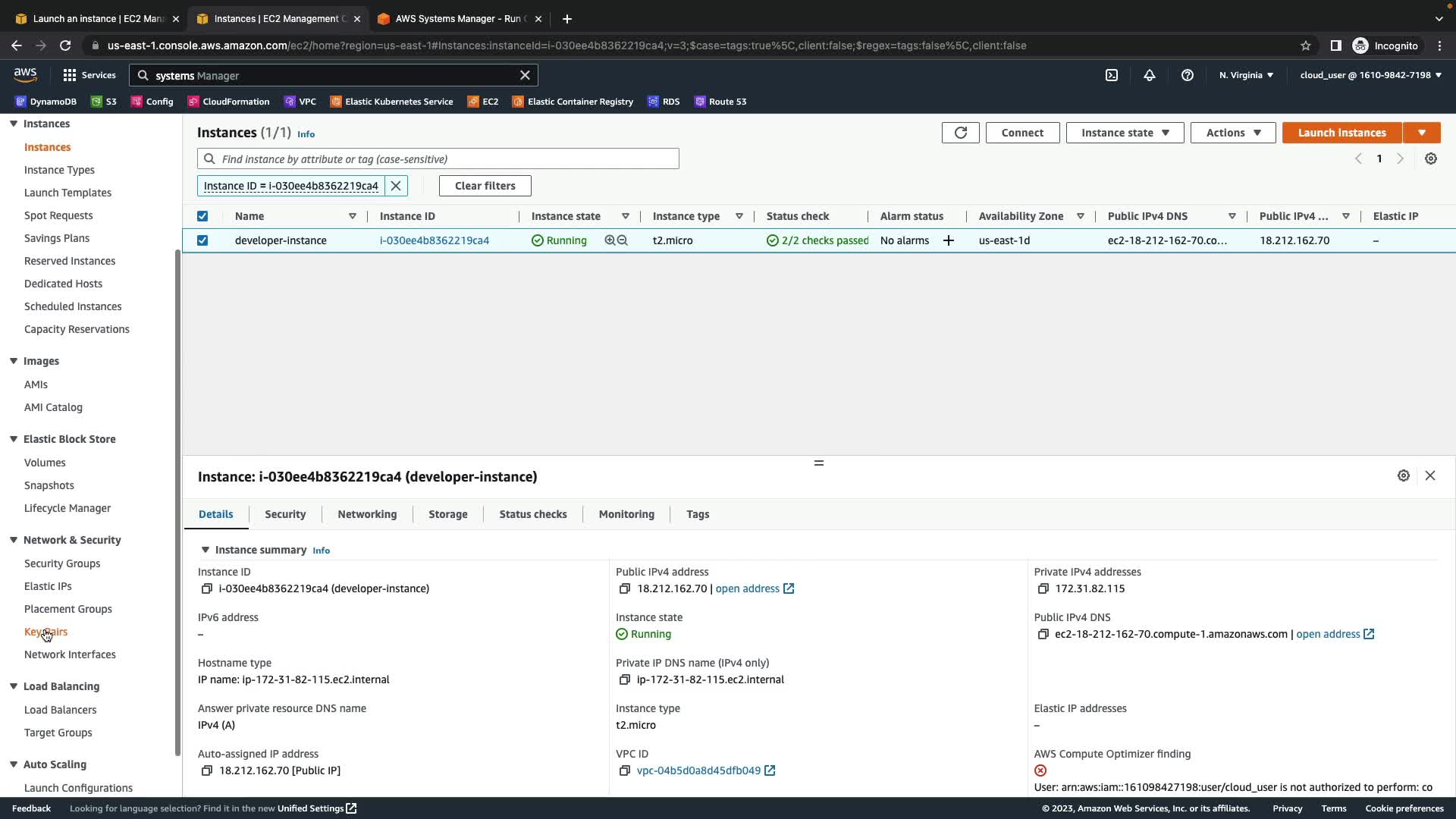This screenshot has height=819, width=1456.
Task: Click the zoom-in icon next to Running
Action: 610,240
